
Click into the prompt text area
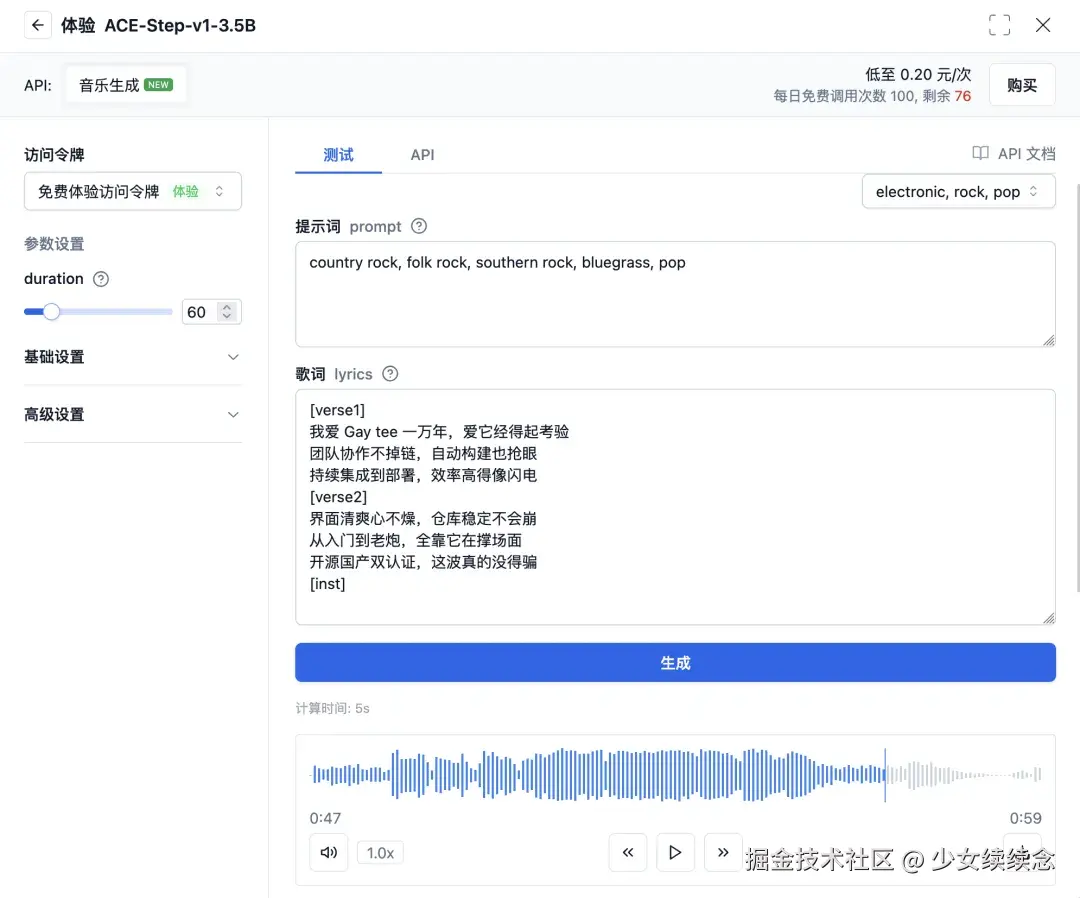tap(675, 294)
